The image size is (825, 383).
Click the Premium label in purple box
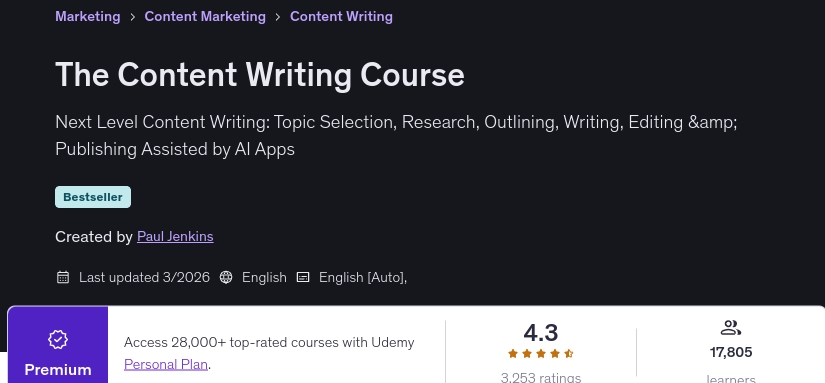tap(58, 370)
